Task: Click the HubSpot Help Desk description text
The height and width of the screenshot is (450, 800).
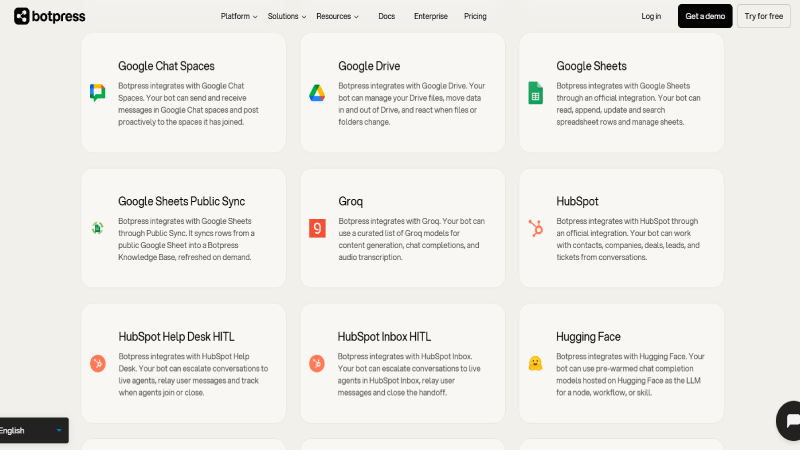Action: (x=193, y=374)
